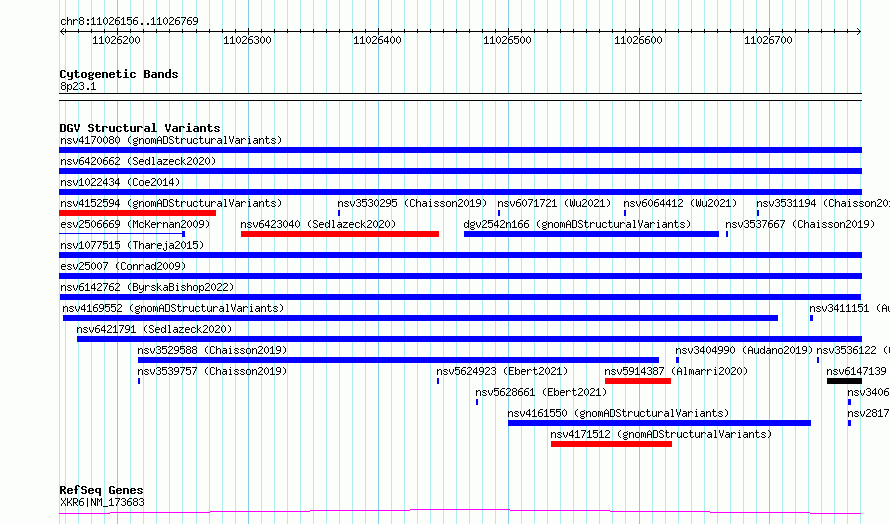
Task: Click nsv4161550 gnomAD variant label
Action: [618, 413]
